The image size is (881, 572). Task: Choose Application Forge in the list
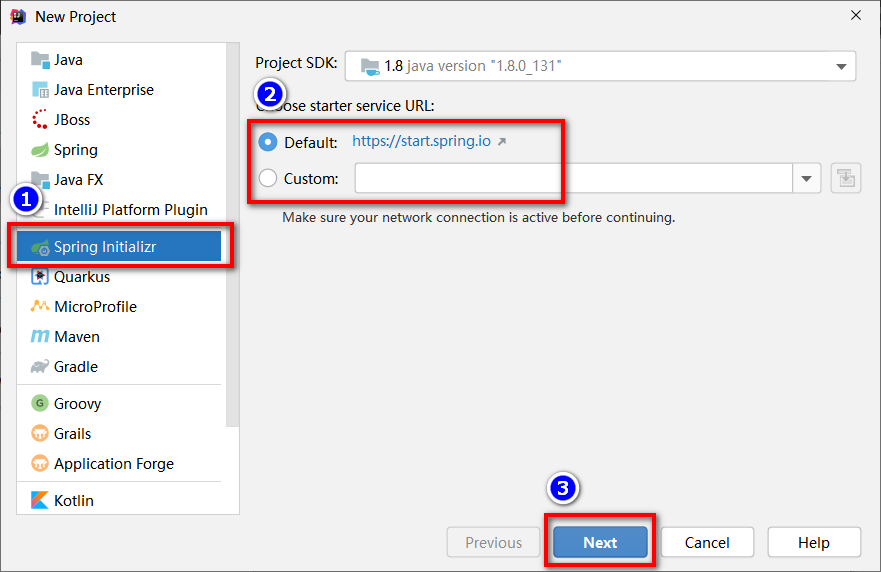pos(119,464)
